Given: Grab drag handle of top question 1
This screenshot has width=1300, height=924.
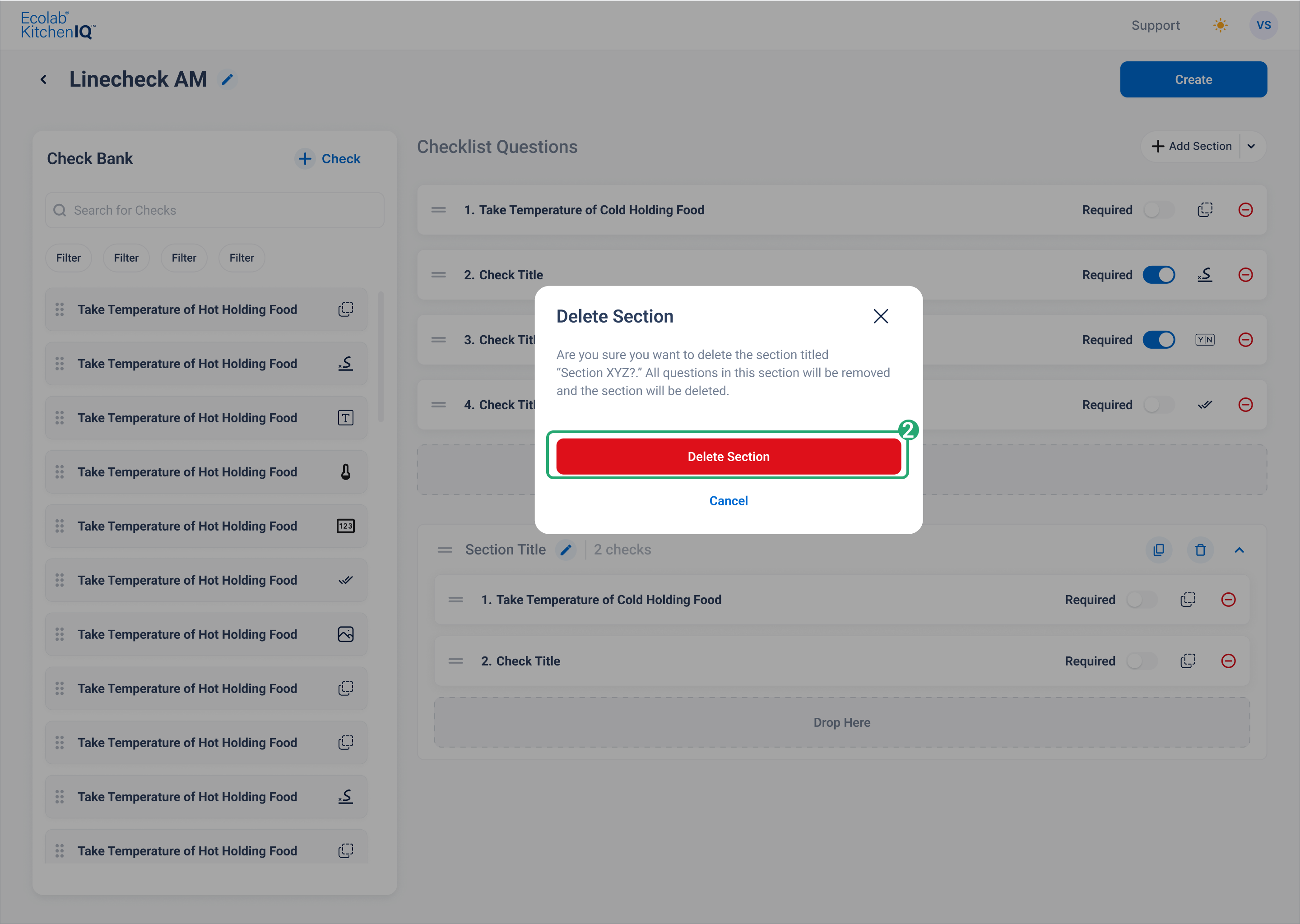Looking at the screenshot, I should click(438, 210).
